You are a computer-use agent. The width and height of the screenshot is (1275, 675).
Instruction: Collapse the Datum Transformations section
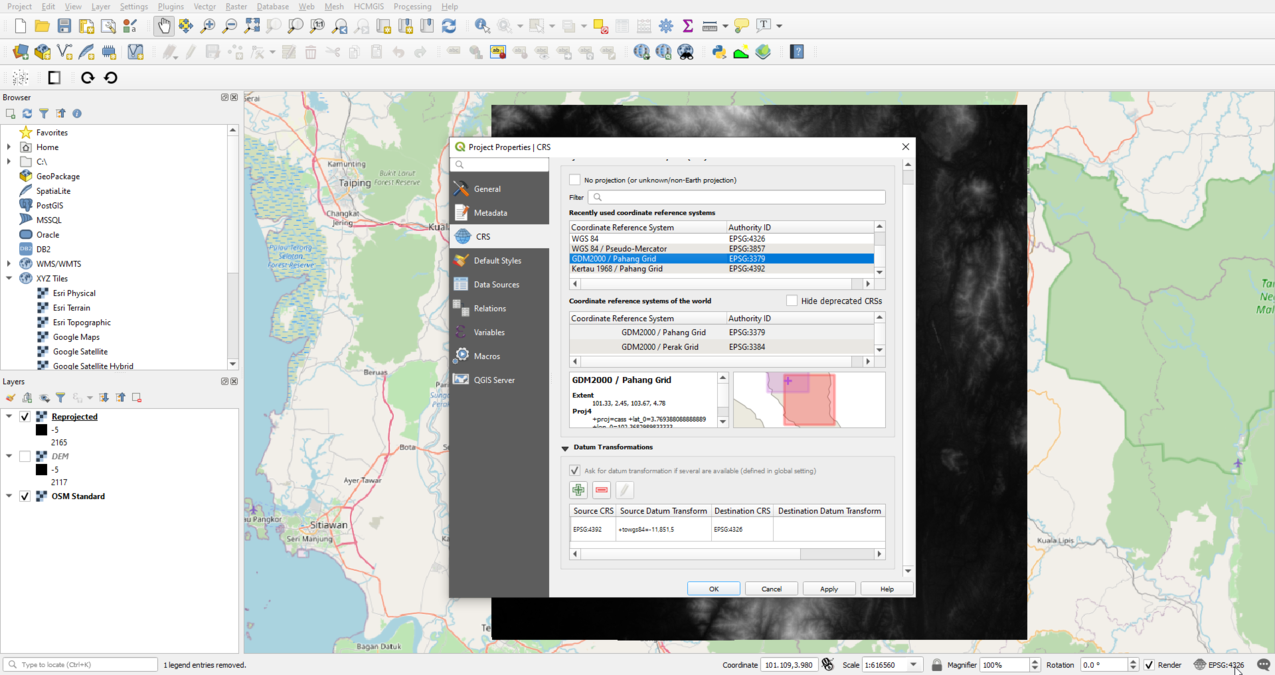[x=567, y=448]
